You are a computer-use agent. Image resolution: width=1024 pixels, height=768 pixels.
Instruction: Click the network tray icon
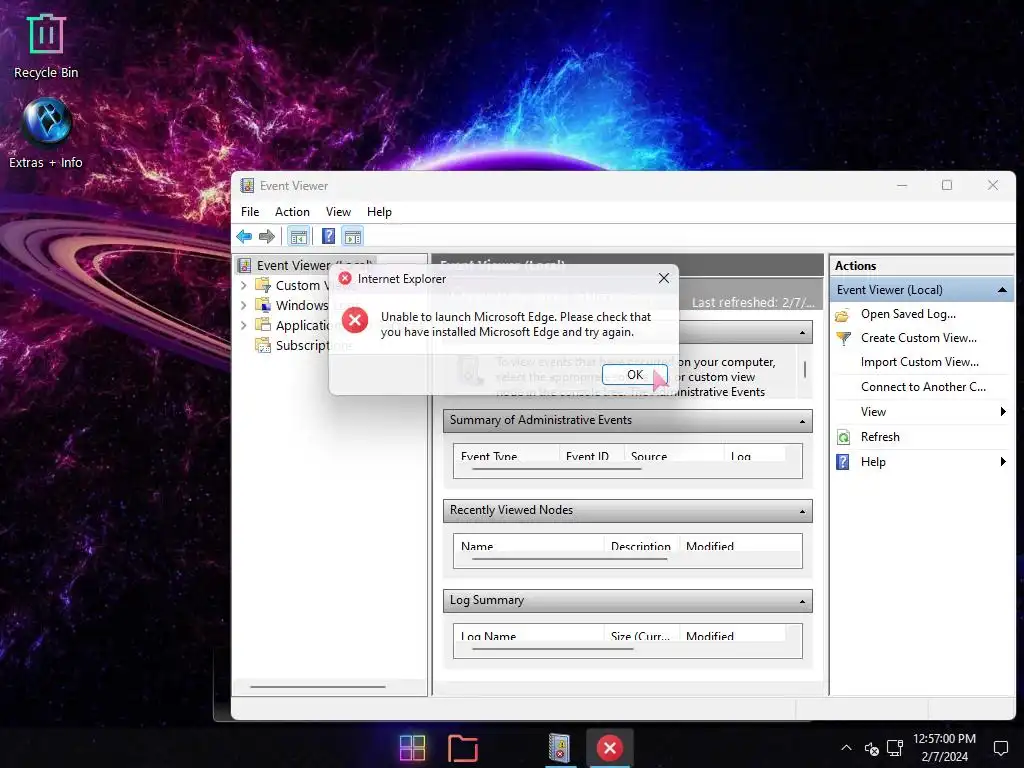895,748
